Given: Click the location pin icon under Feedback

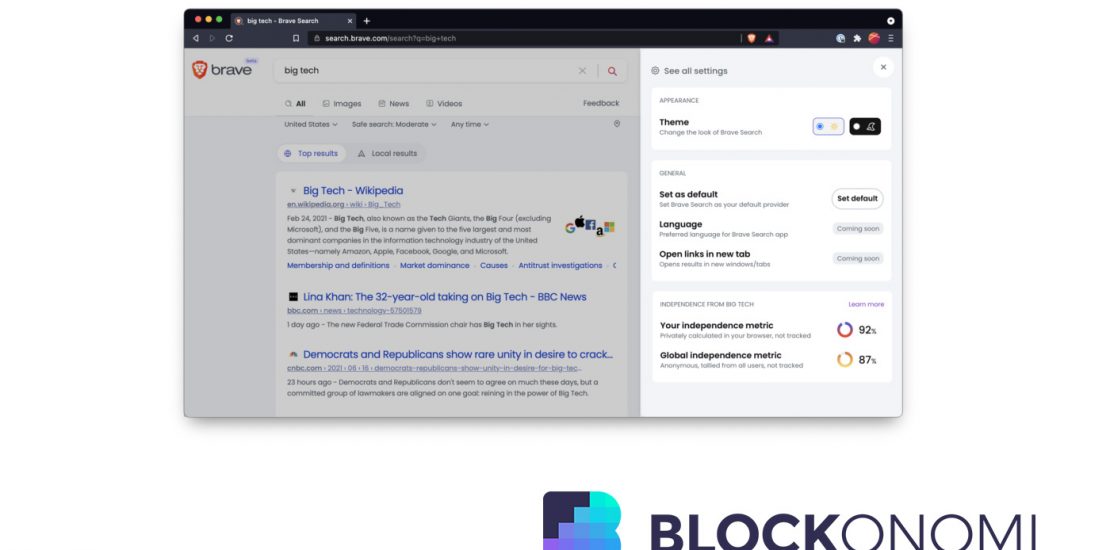Looking at the screenshot, I should [617, 124].
